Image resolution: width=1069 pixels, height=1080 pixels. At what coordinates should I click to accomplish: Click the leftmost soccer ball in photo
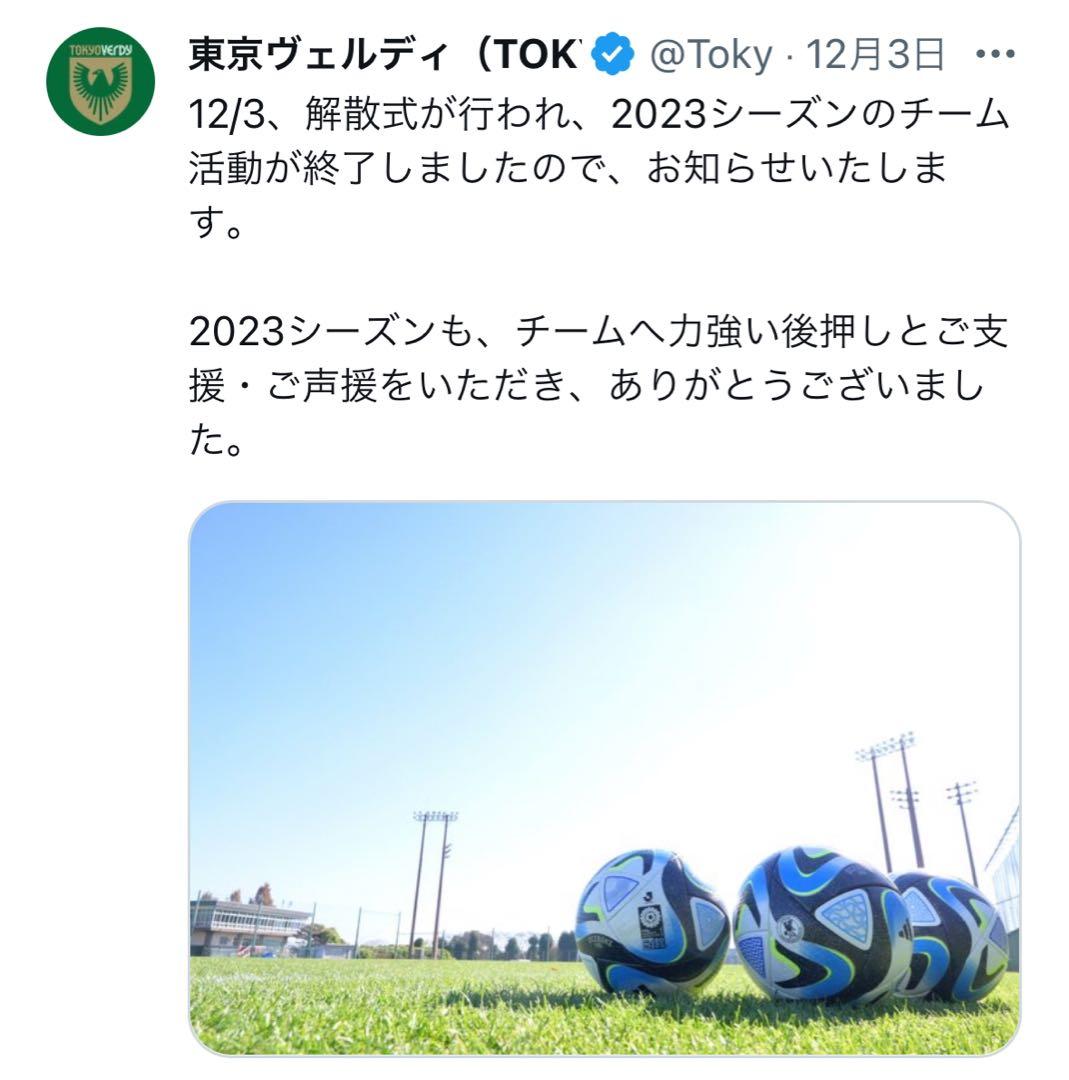(x=651, y=921)
